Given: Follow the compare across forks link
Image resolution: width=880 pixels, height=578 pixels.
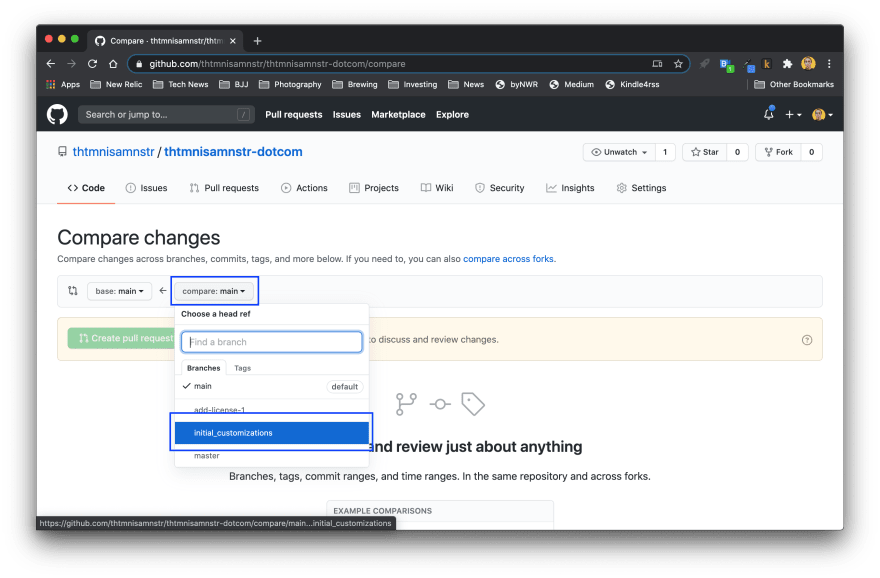Looking at the screenshot, I should pyautogui.click(x=508, y=259).
